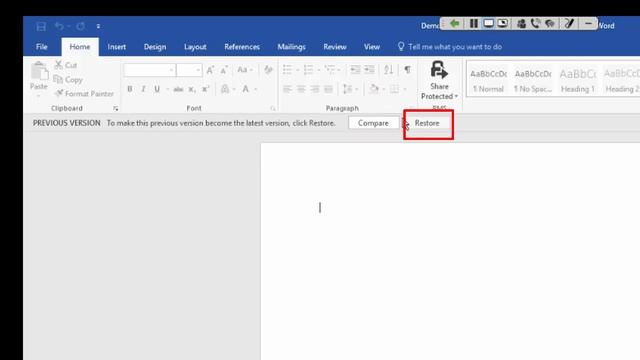The height and width of the screenshot is (360, 640).
Task: Click Increase Indent icon
Action: tap(369, 70)
